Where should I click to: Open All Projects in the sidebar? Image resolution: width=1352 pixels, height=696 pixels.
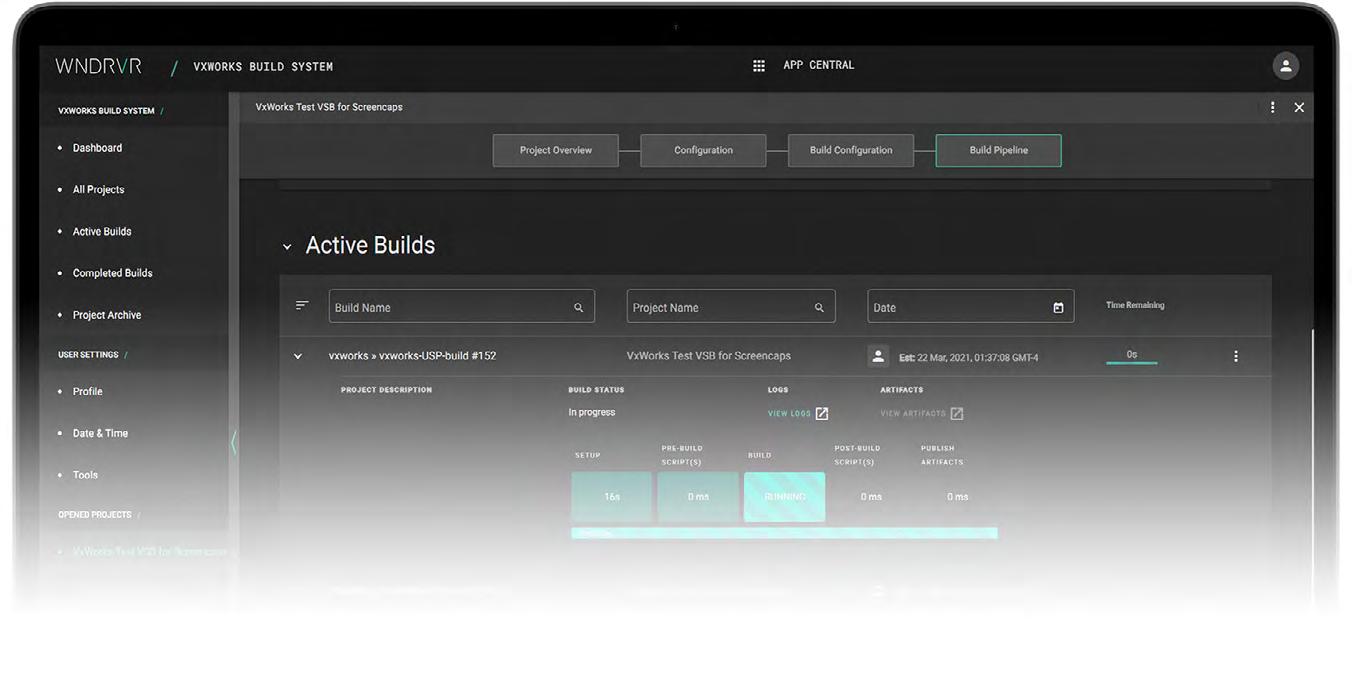98,190
